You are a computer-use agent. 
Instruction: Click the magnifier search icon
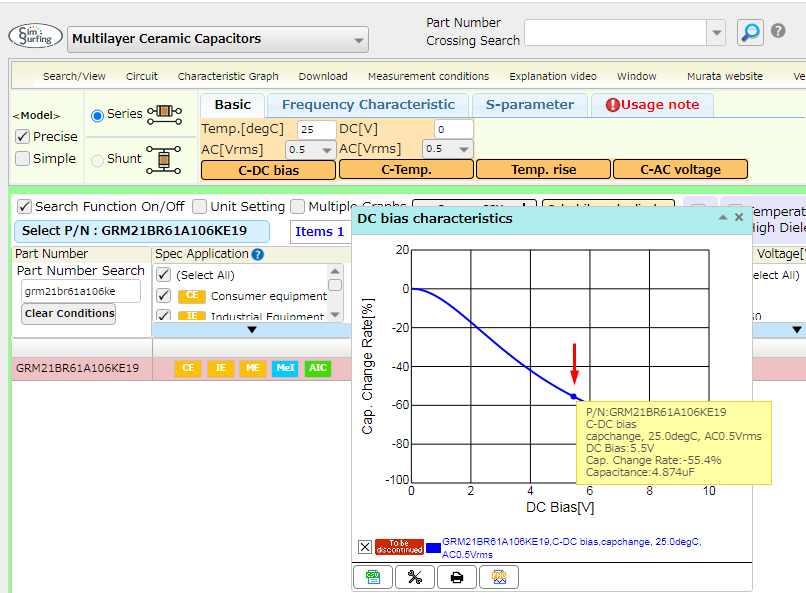[x=750, y=32]
